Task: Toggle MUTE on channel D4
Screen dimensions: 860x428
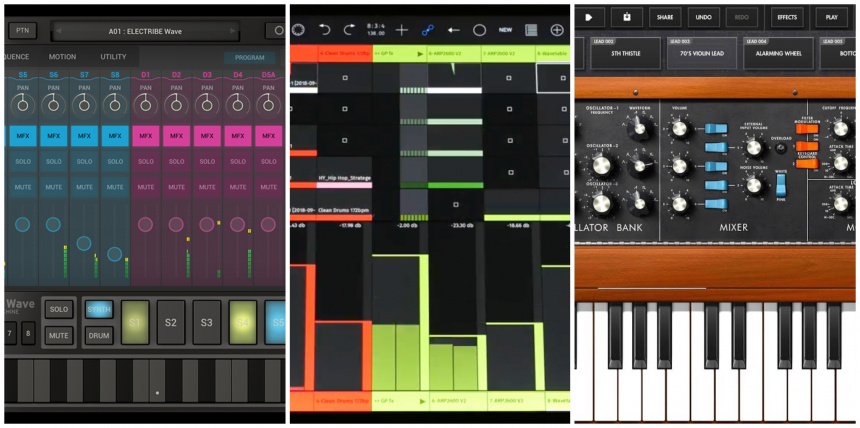Action: click(x=238, y=187)
